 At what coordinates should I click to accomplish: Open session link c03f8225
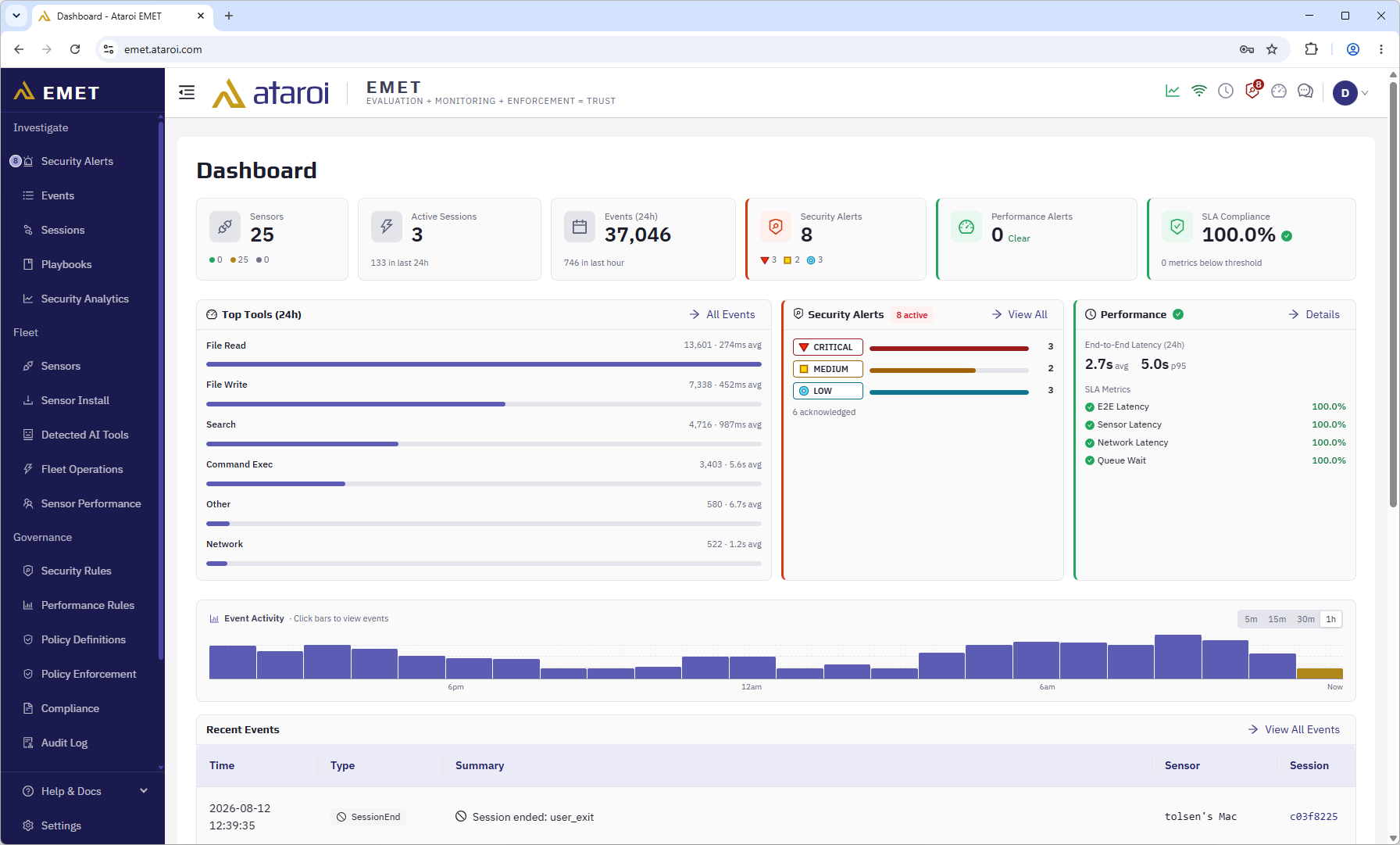[x=1313, y=816]
